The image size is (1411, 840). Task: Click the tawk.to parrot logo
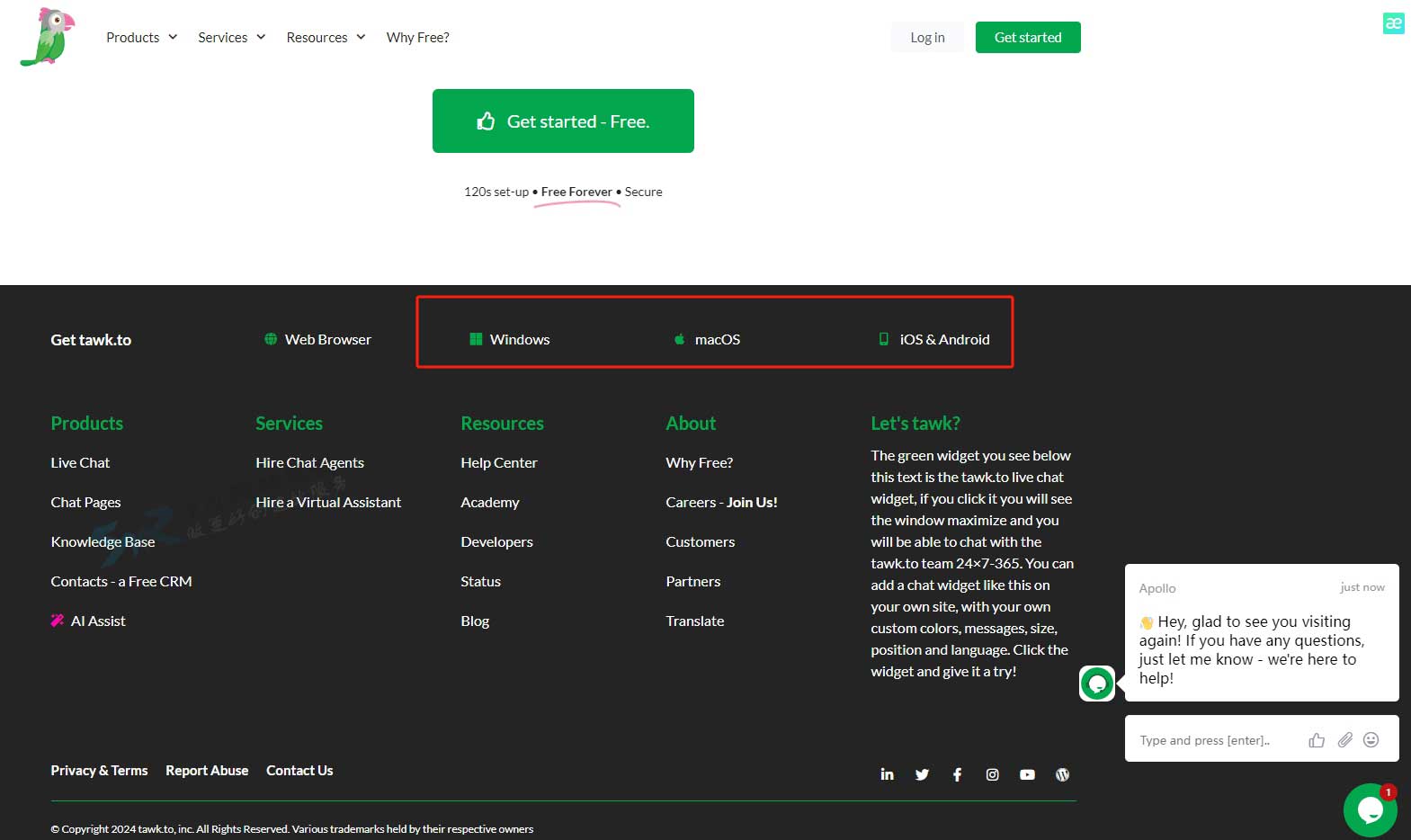point(48,37)
